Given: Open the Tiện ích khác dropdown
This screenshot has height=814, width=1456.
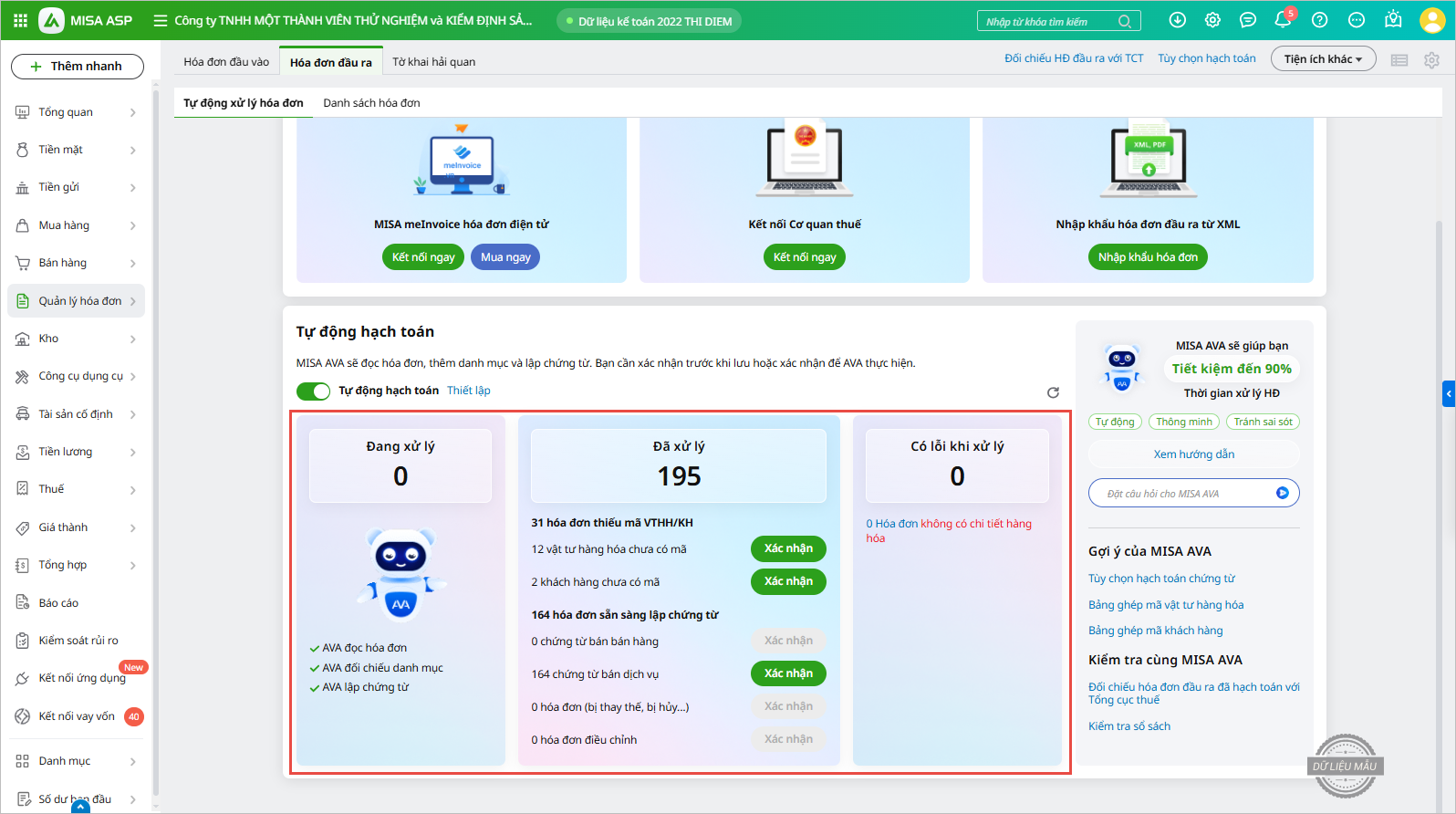Looking at the screenshot, I should [1323, 59].
